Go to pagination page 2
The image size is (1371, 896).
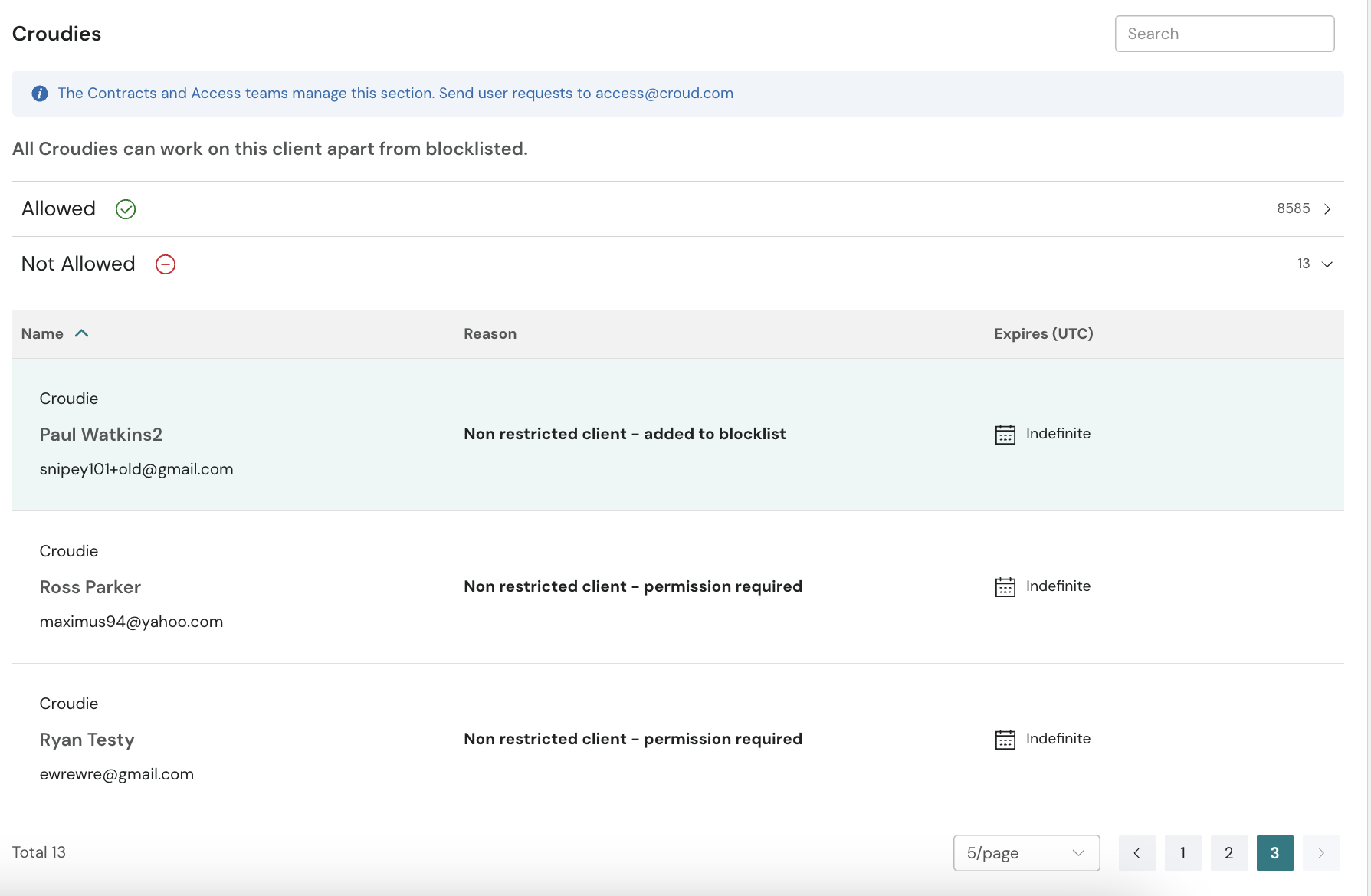1228,853
